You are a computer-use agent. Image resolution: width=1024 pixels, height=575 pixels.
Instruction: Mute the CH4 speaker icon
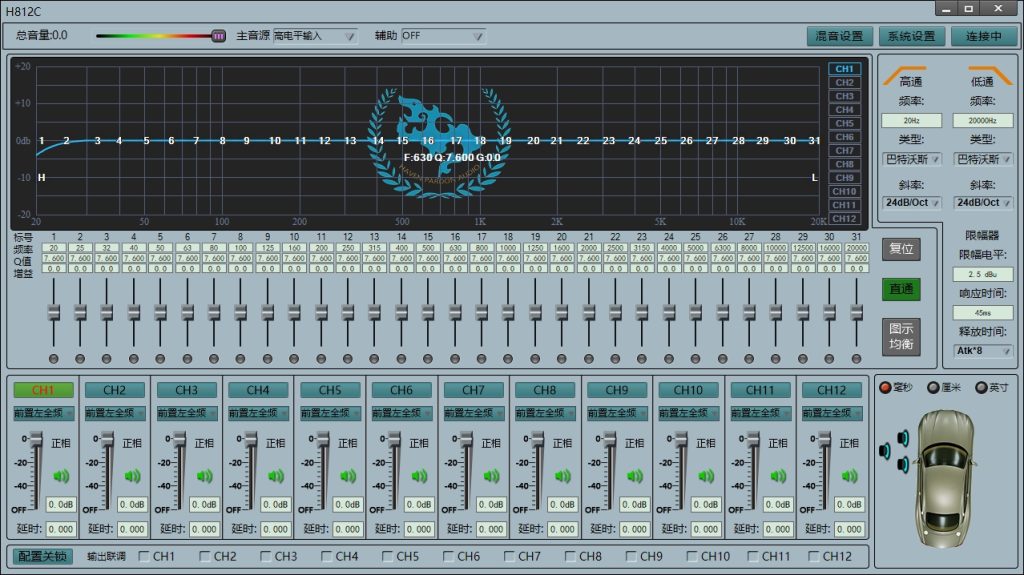coord(276,476)
